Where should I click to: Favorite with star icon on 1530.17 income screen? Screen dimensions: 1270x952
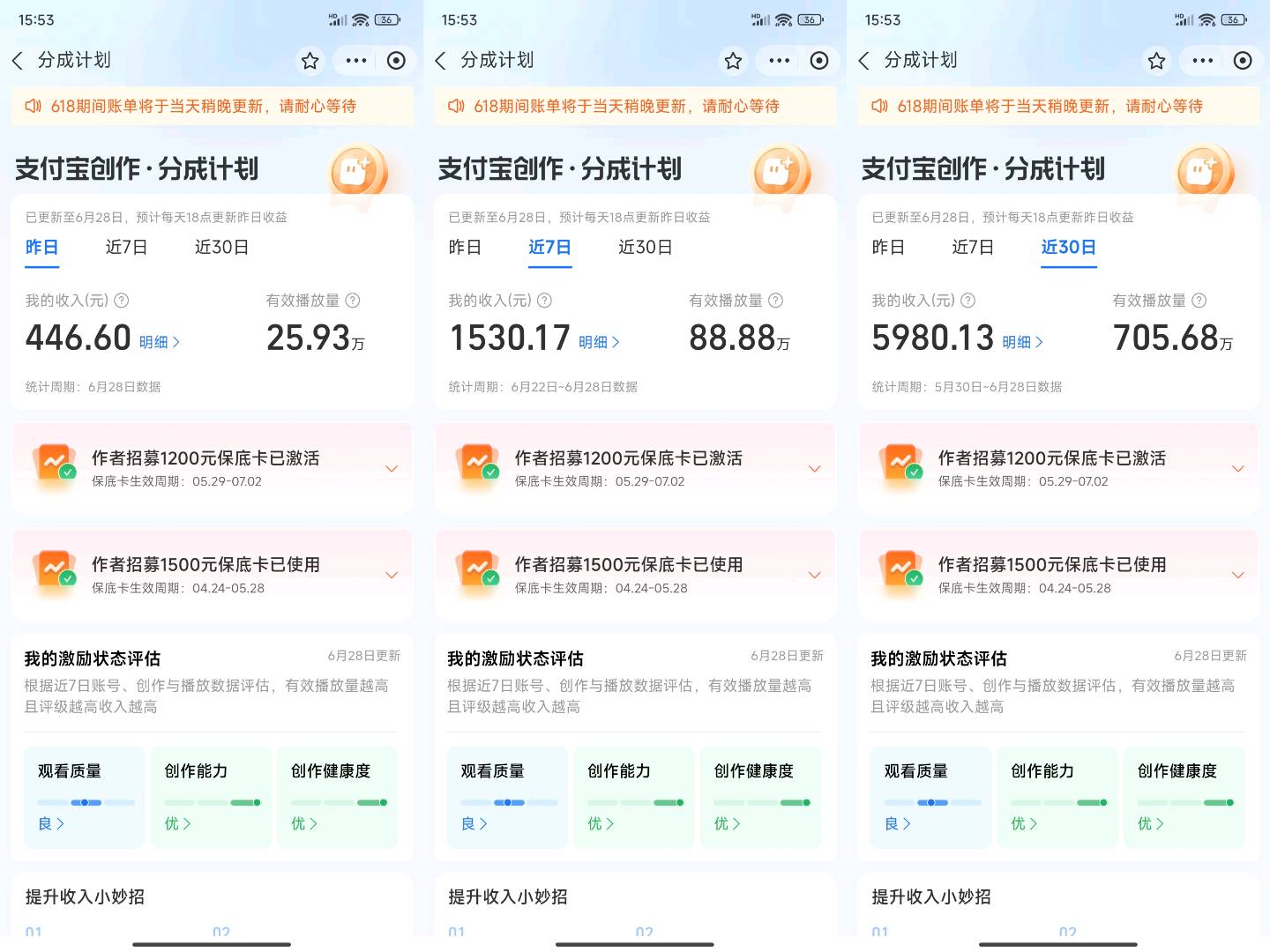(733, 61)
